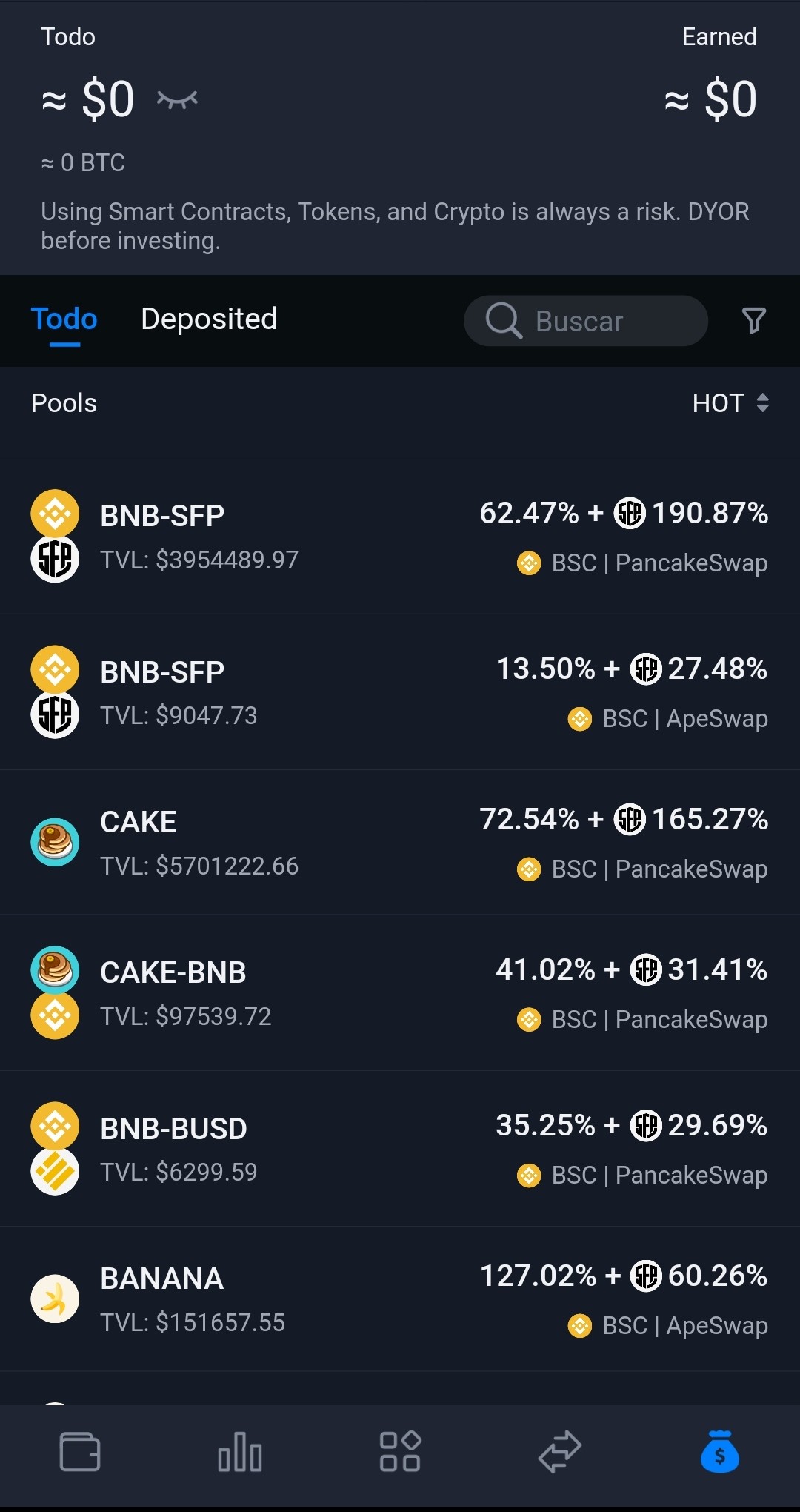Open the market chart bars icon
The image size is (800, 1512).
tap(240, 1451)
